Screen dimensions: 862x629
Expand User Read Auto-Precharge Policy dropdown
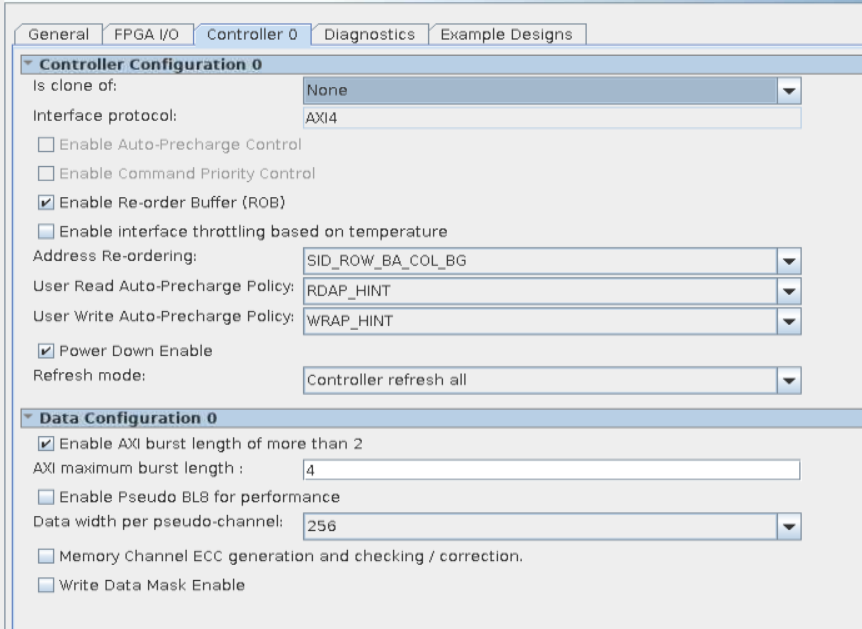(x=790, y=291)
